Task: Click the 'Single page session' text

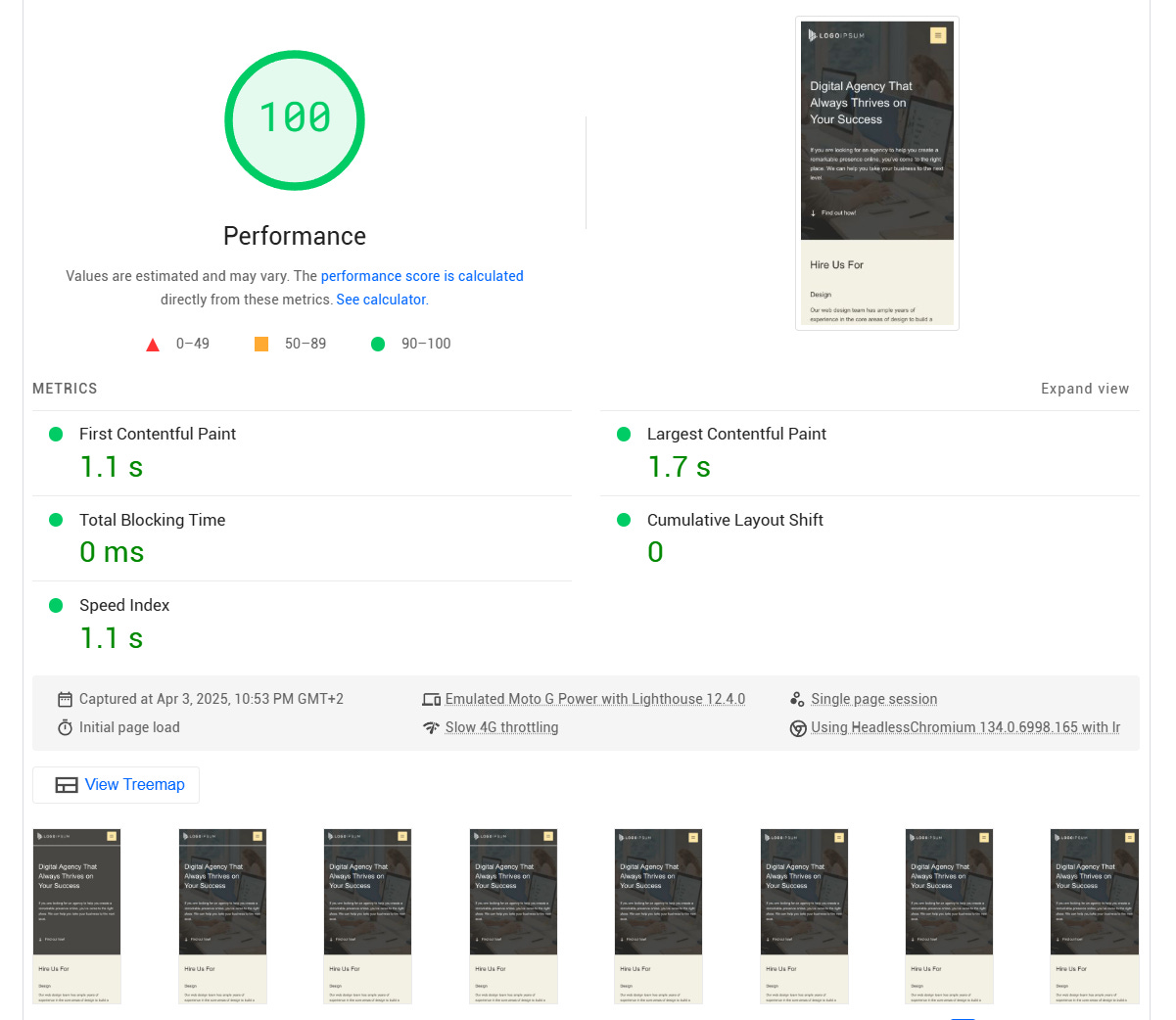Action: pyautogui.click(x=874, y=699)
